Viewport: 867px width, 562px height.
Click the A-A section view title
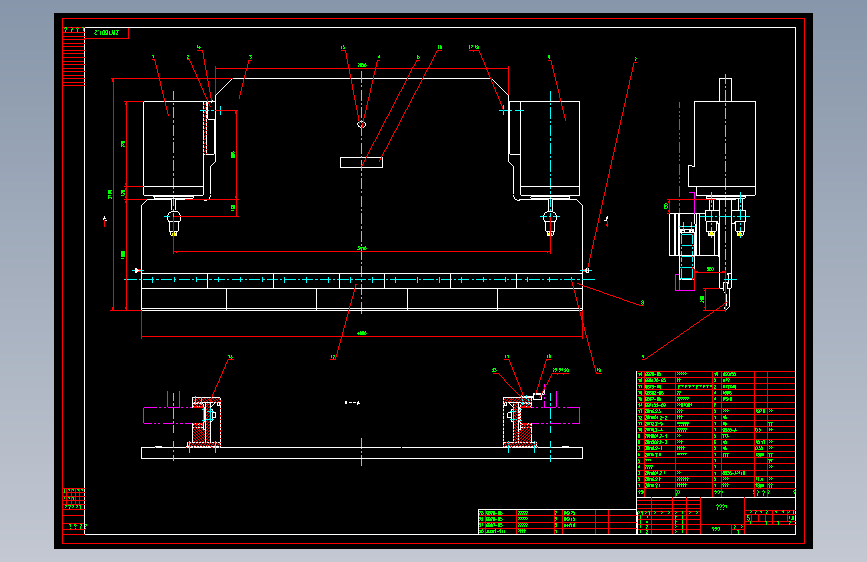[x=352, y=403]
